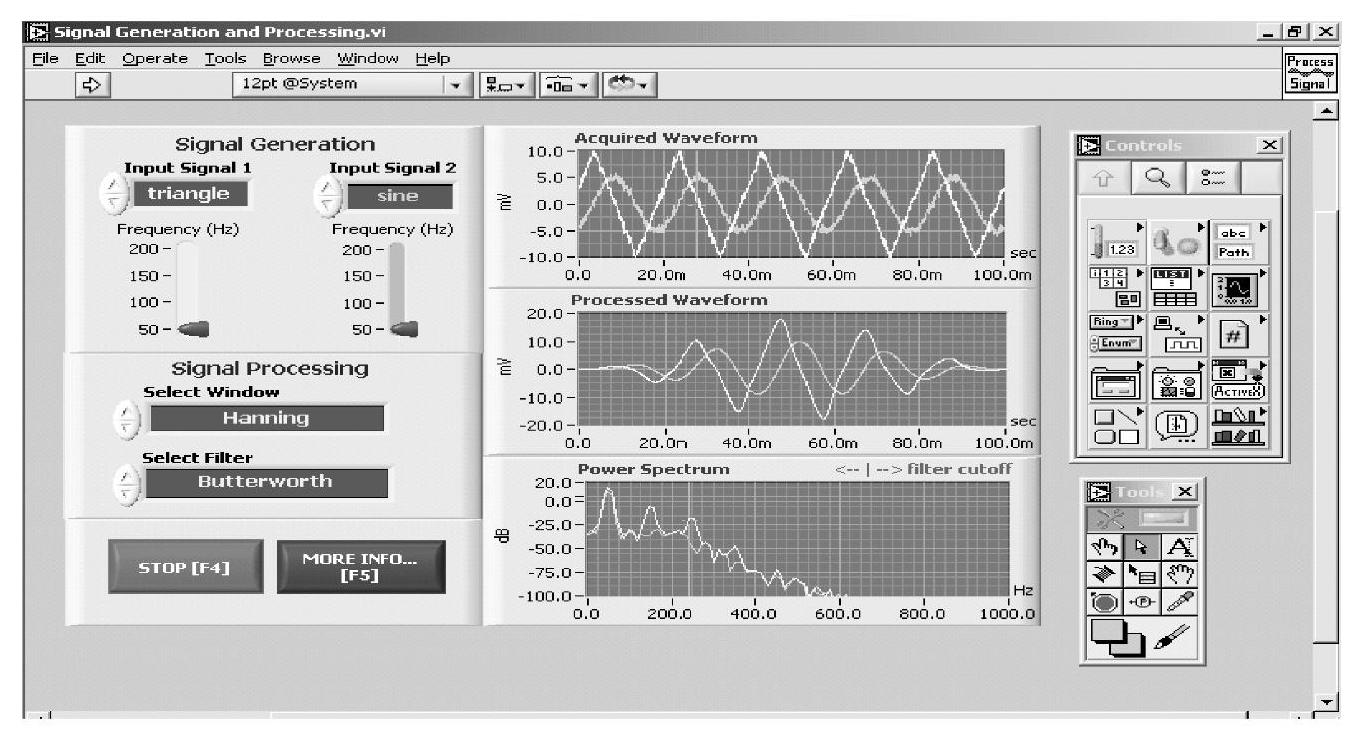Click the Run arrow button in toolbar
The width and height of the screenshot is (1371, 742).
pos(92,85)
